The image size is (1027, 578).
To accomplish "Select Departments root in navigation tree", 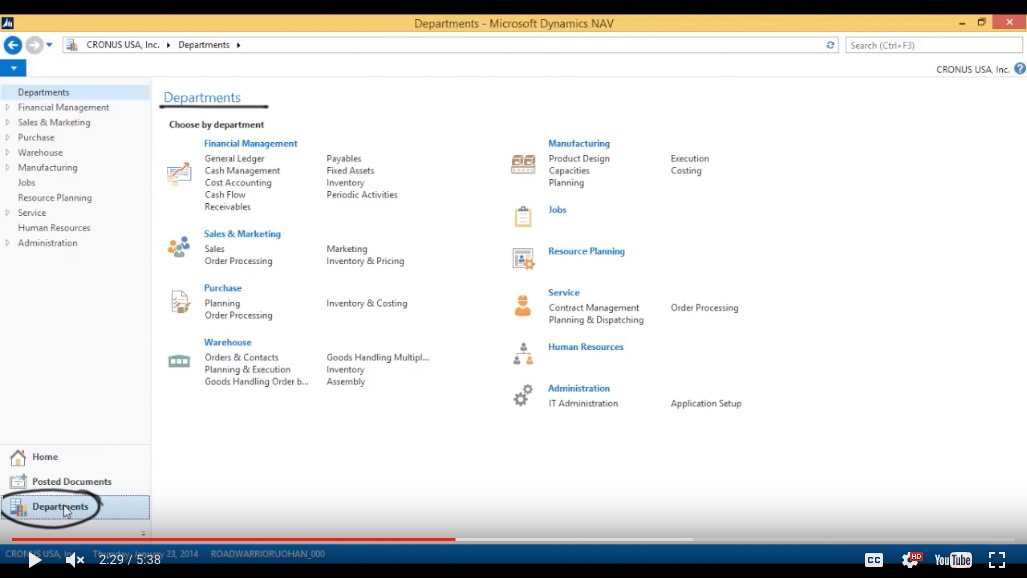I will [x=43, y=92].
